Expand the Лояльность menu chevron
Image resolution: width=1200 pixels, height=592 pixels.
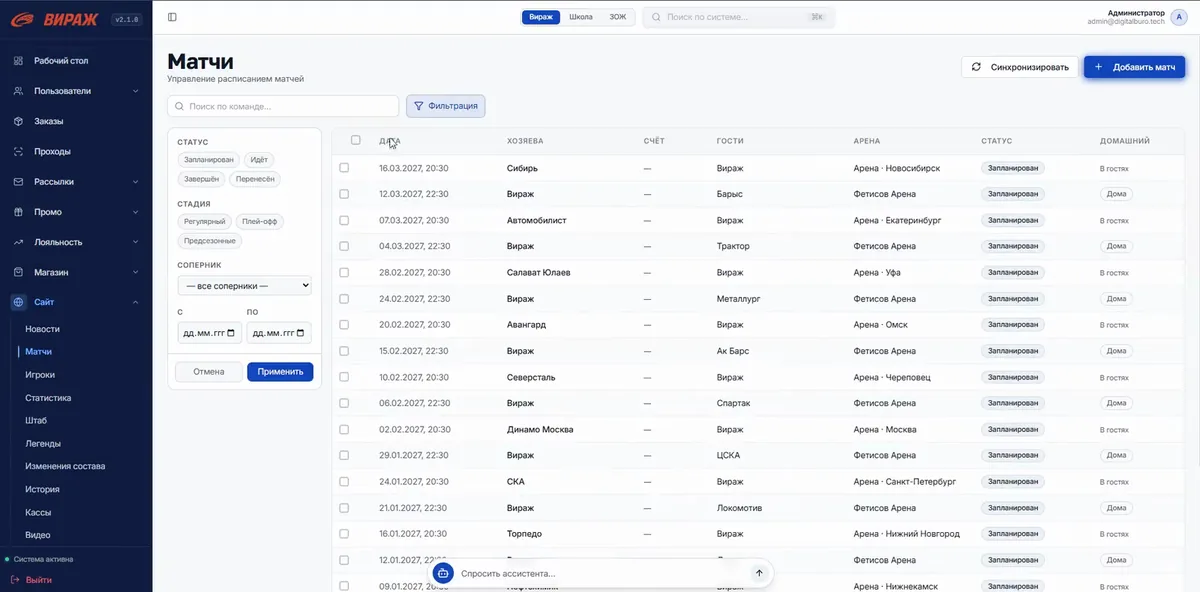[x=136, y=242]
